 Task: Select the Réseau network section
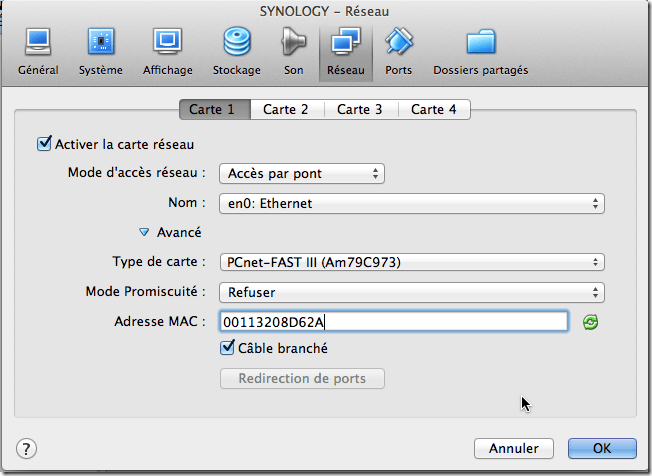[x=346, y=52]
